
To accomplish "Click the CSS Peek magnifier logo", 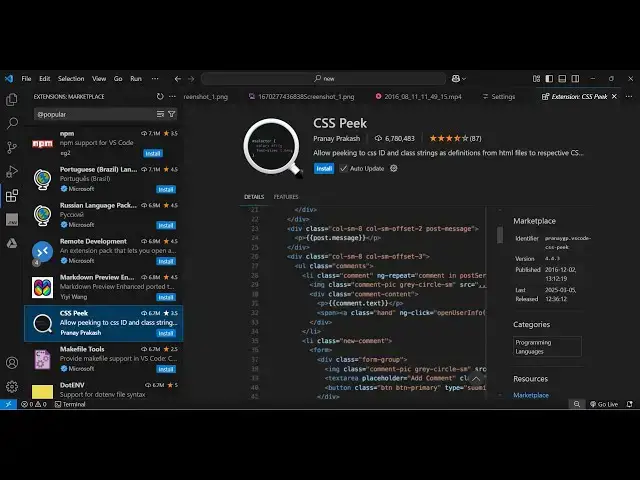I will click(273, 148).
